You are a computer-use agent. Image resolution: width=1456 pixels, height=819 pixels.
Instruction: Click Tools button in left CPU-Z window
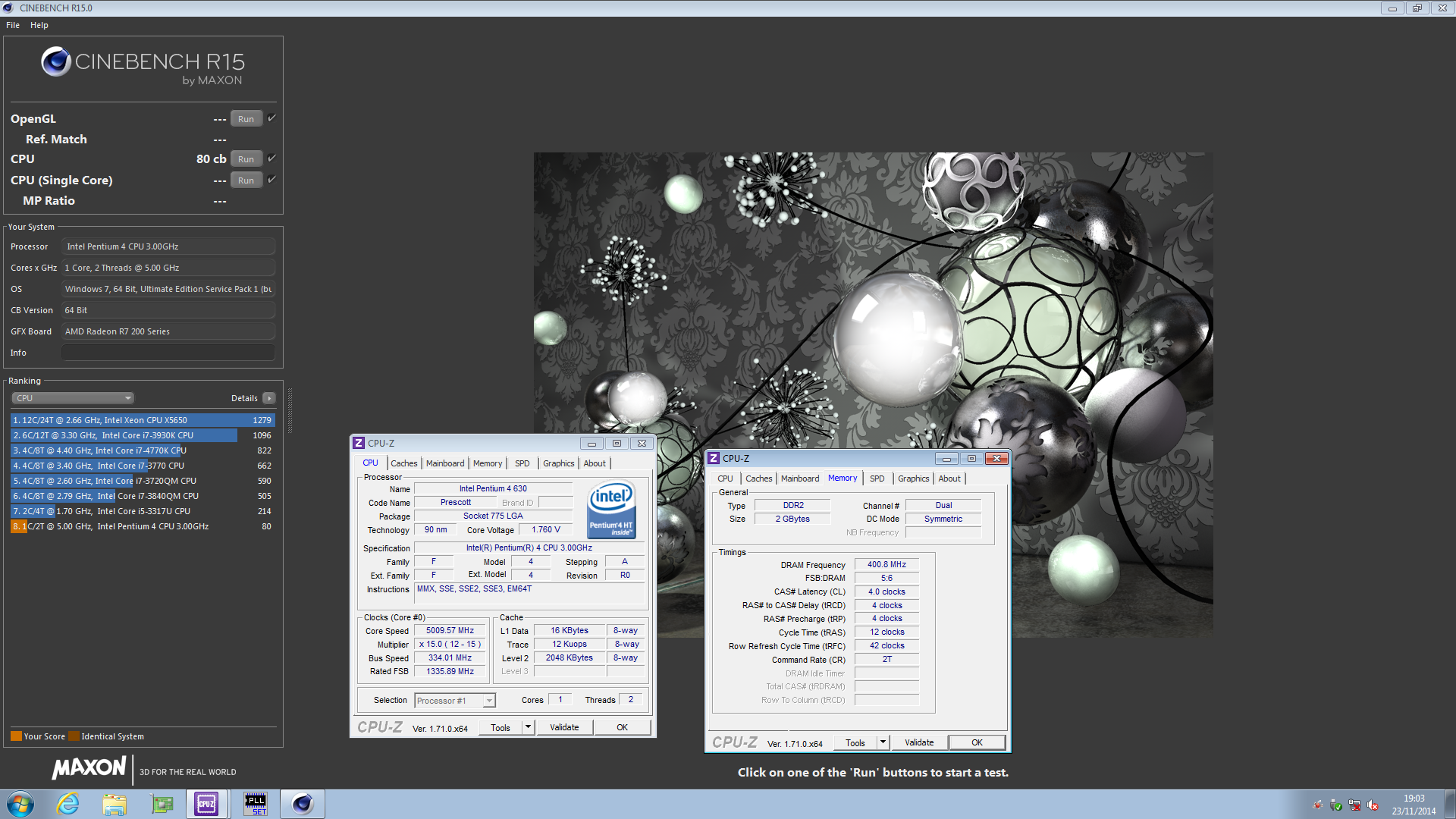500,727
